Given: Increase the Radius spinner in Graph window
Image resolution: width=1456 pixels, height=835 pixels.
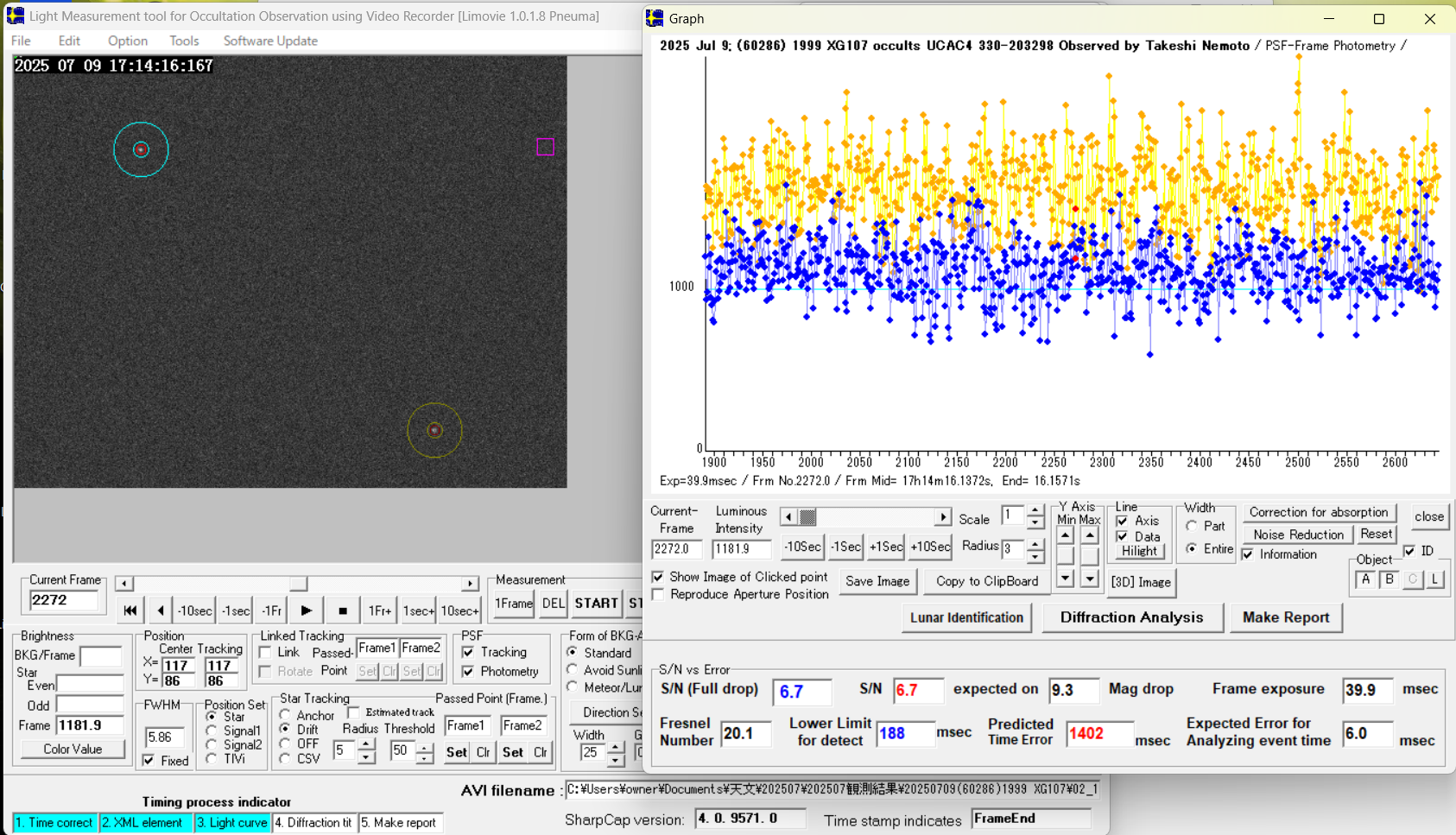Looking at the screenshot, I should pos(1035,542).
